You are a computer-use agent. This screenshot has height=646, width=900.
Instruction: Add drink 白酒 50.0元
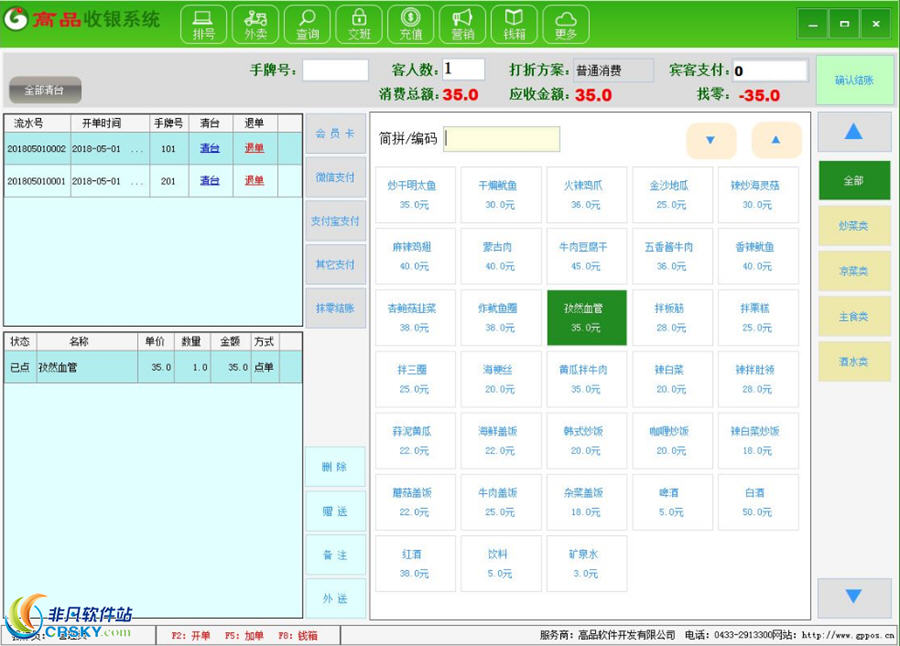point(758,502)
